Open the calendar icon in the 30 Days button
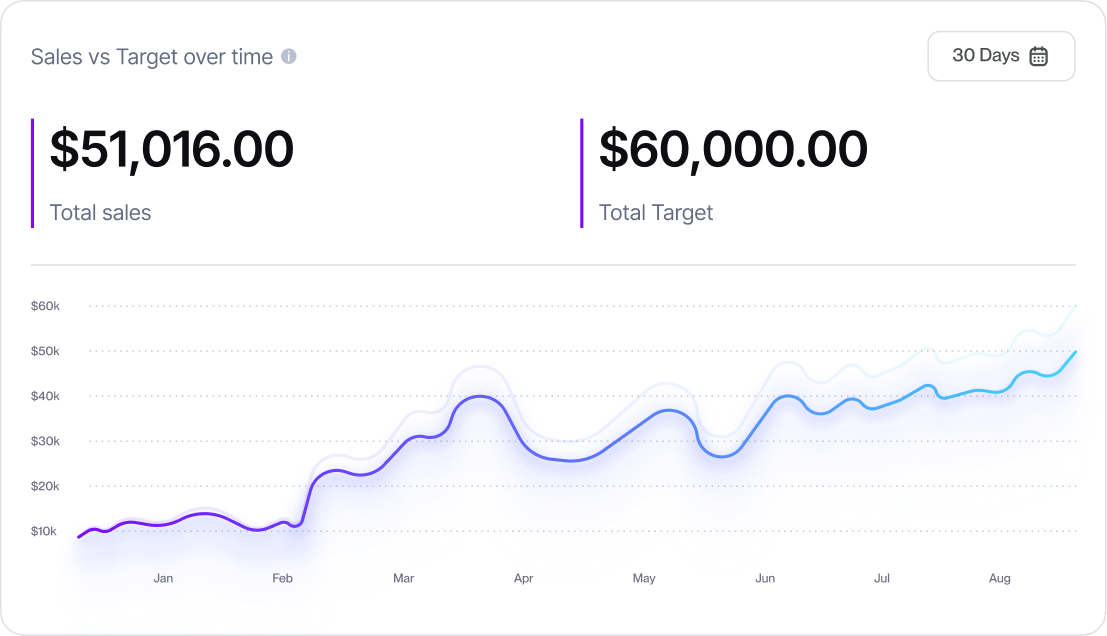 pos(1040,56)
